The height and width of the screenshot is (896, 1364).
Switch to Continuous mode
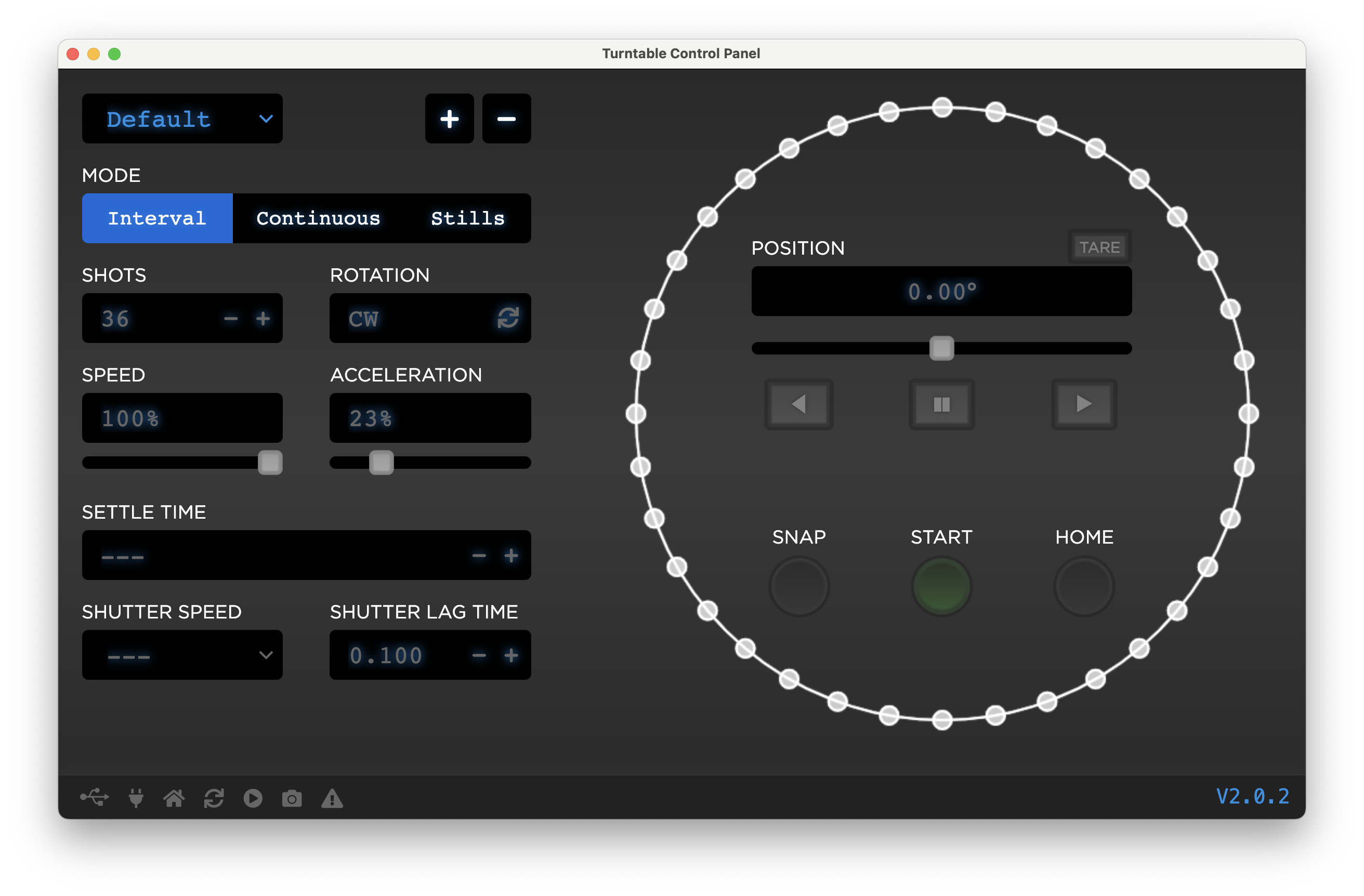coord(318,218)
